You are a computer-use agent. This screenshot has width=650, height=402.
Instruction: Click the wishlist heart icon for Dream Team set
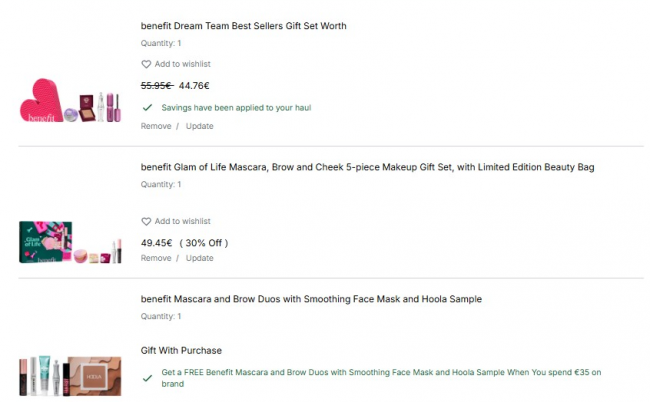point(146,64)
